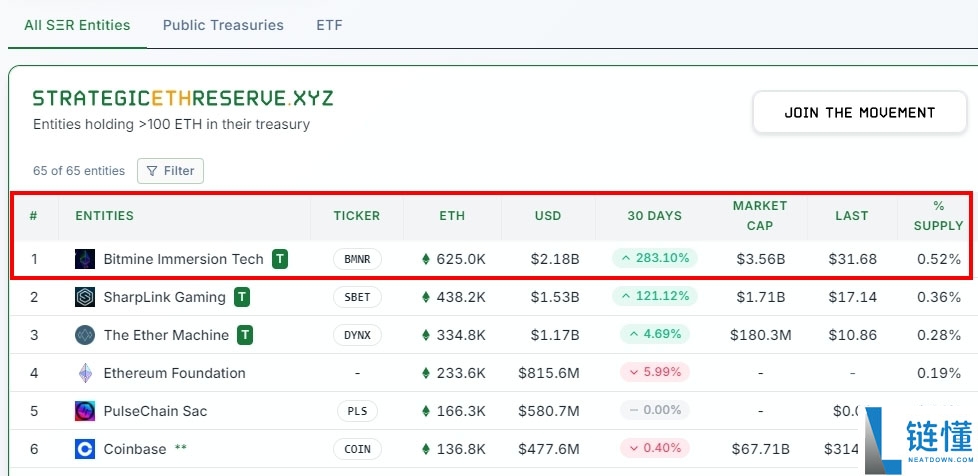Click the Ethereum Foundation diamond icon
Image resolution: width=978 pixels, height=476 pixels.
(x=85, y=373)
